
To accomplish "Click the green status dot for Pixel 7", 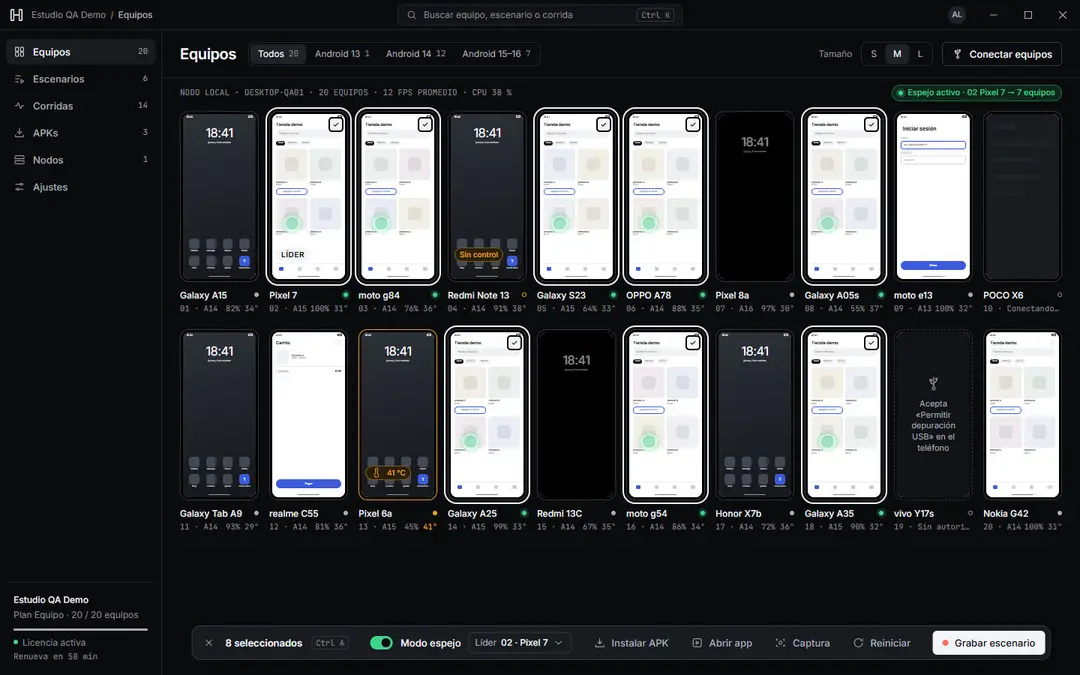I will click(x=346, y=295).
